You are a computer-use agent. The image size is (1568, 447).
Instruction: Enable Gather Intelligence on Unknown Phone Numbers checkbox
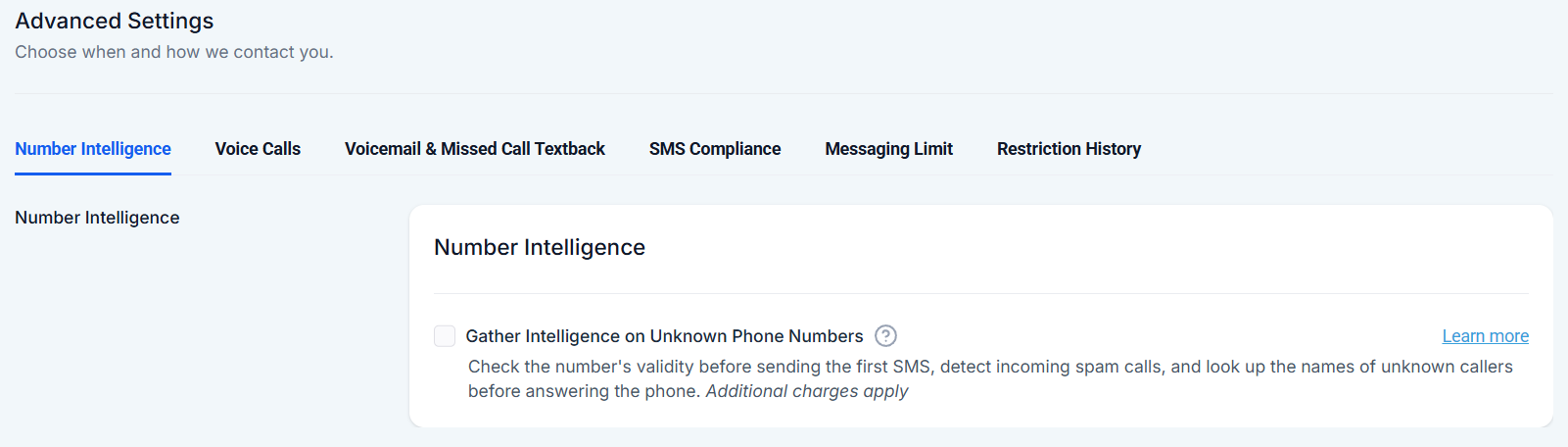click(445, 336)
